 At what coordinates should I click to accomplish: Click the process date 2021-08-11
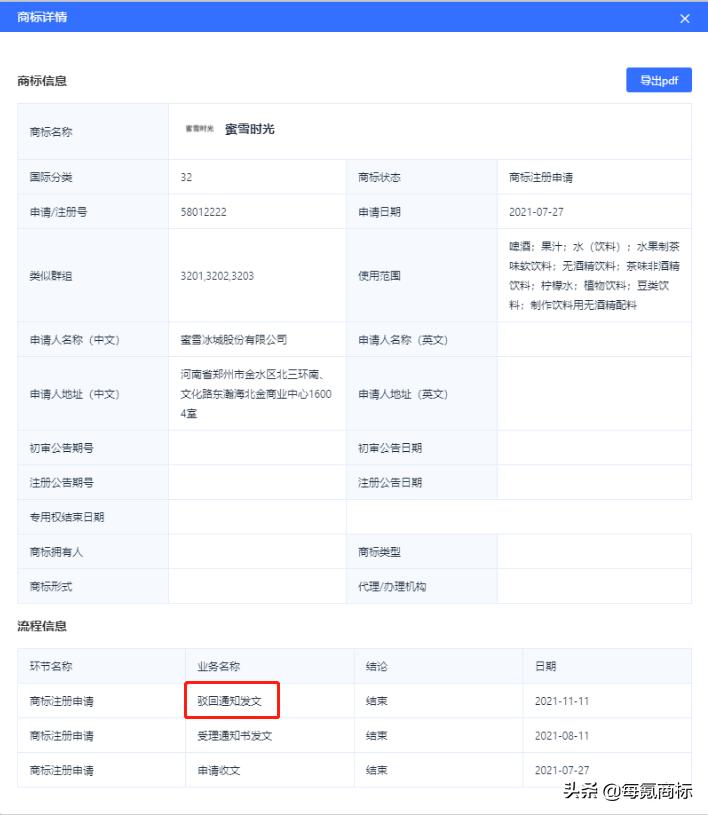561,736
